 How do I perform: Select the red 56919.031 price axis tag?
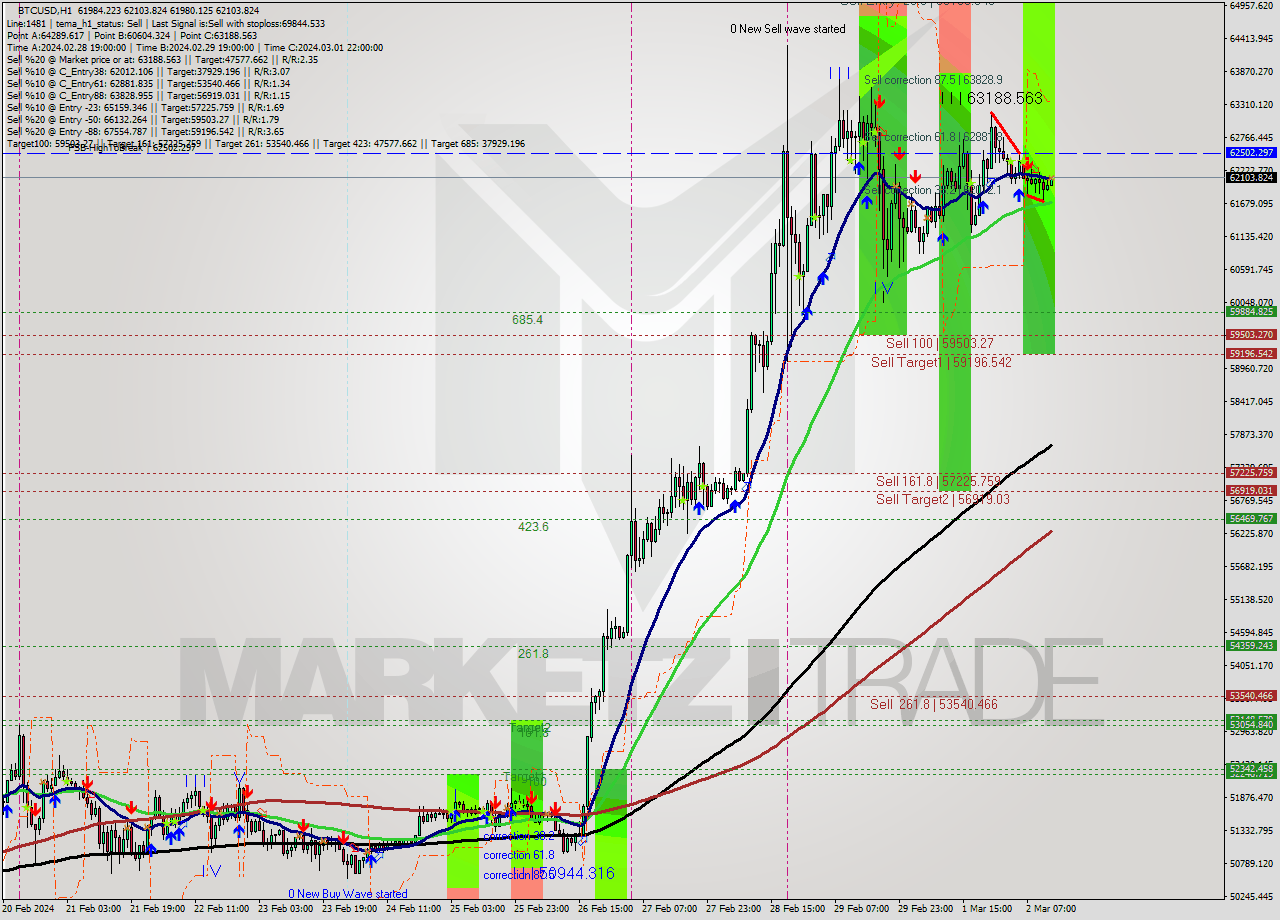click(x=1251, y=490)
